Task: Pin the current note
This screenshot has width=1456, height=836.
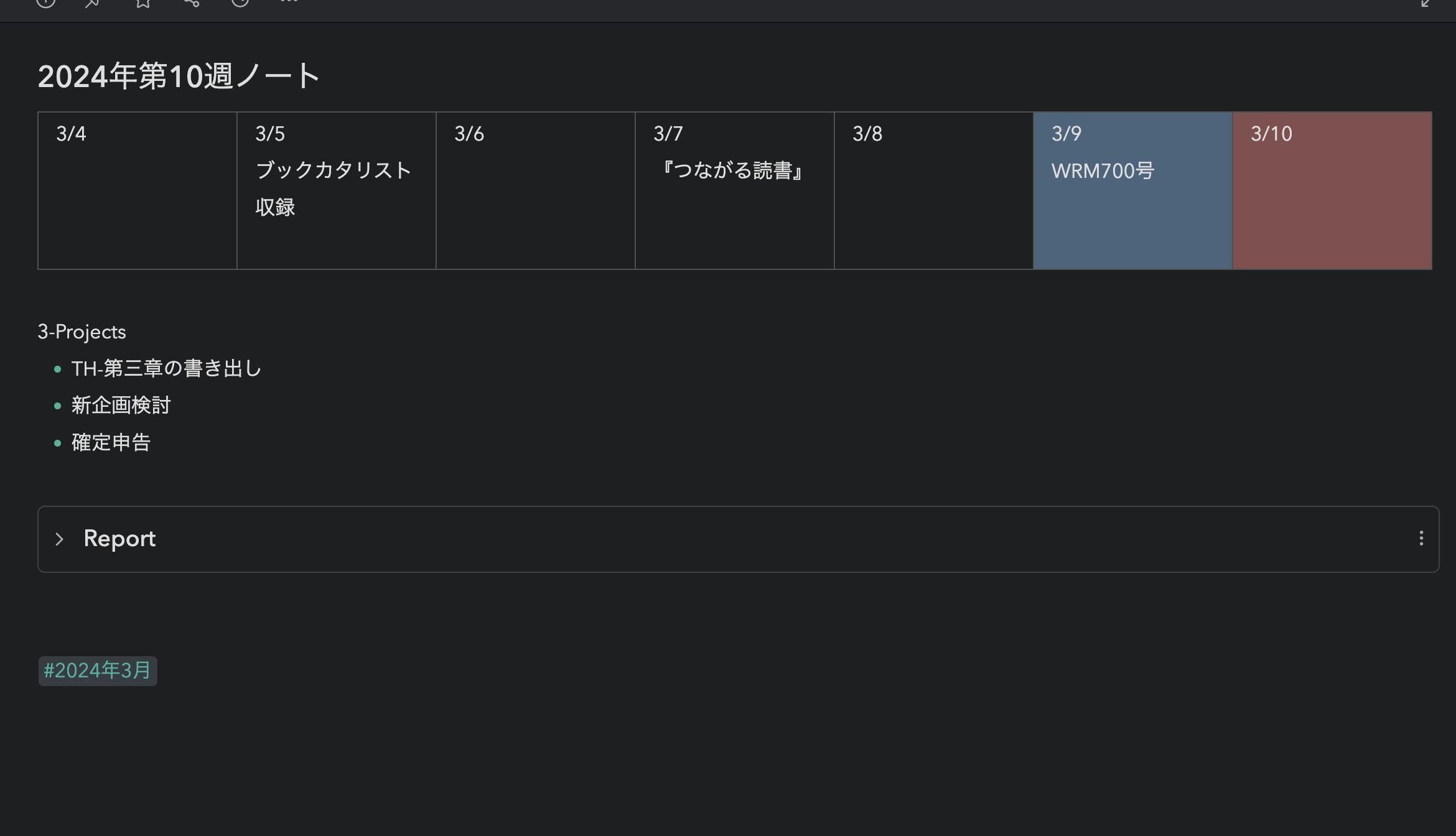Action: tap(92, 4)
